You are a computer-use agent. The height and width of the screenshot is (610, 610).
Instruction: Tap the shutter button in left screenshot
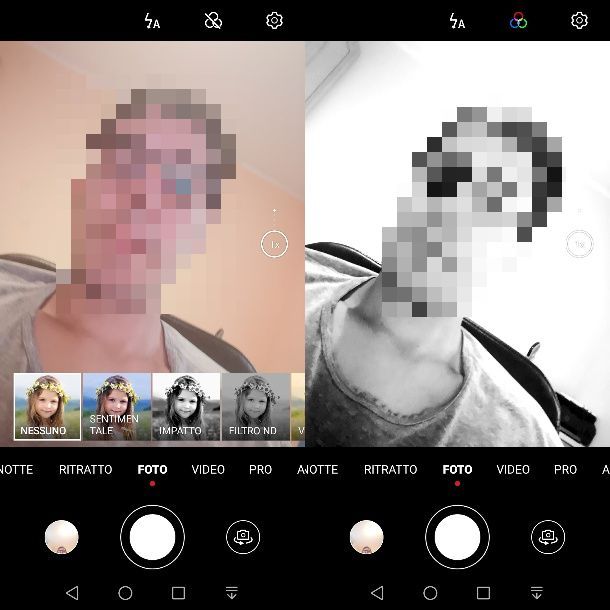pos(152,537)
